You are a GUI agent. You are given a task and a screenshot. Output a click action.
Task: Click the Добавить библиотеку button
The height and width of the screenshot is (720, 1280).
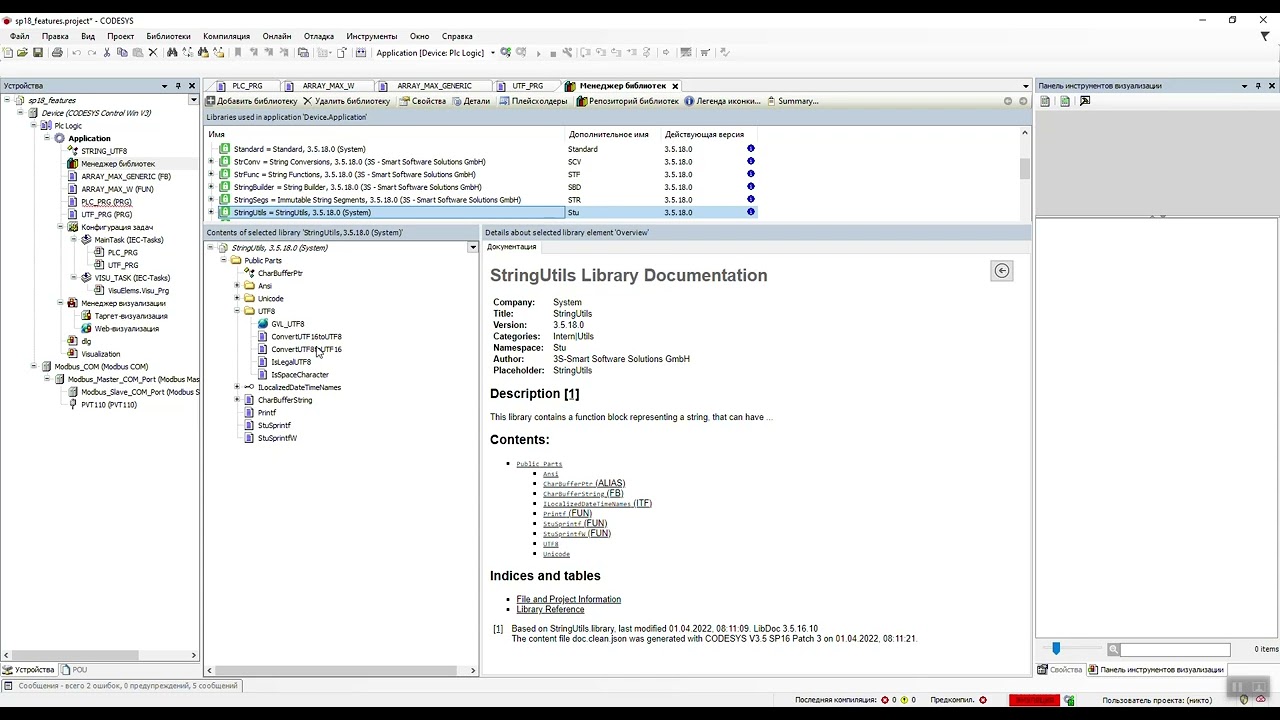click(x=251, y=101)
